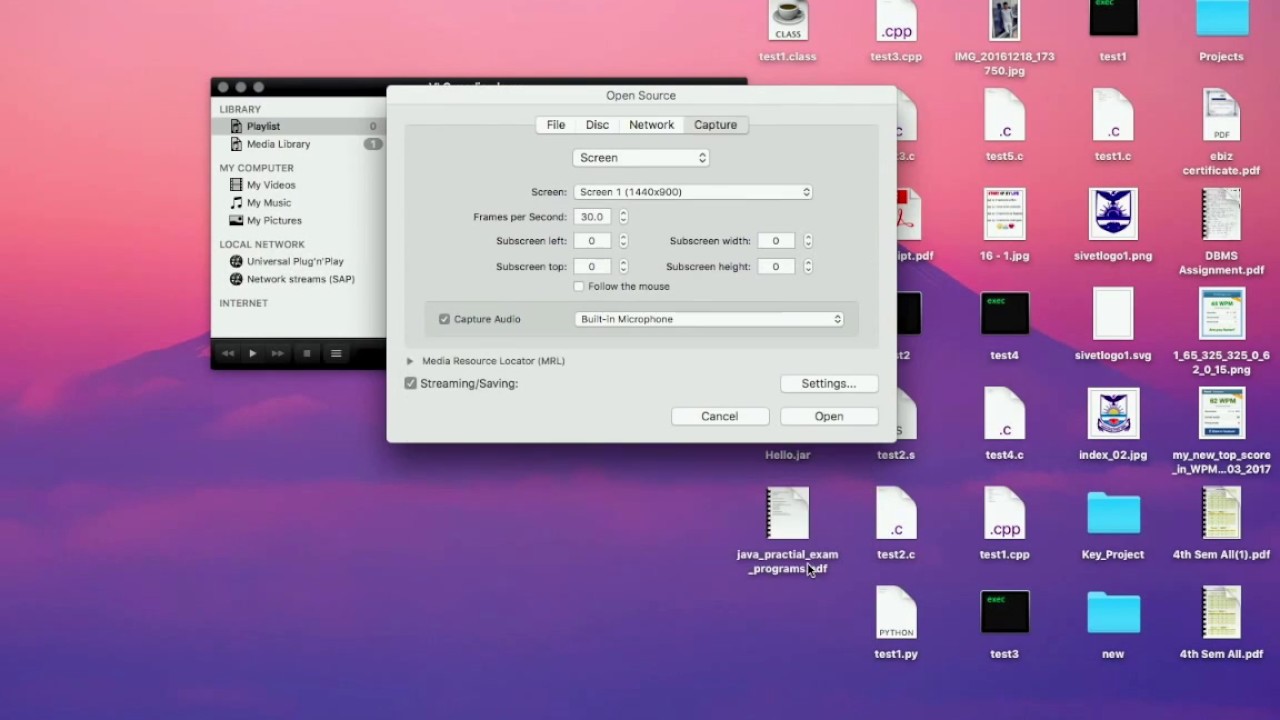1280x720 pixels.
Task: Enable Follow the mouse checkbox
Action: (579, 287)
